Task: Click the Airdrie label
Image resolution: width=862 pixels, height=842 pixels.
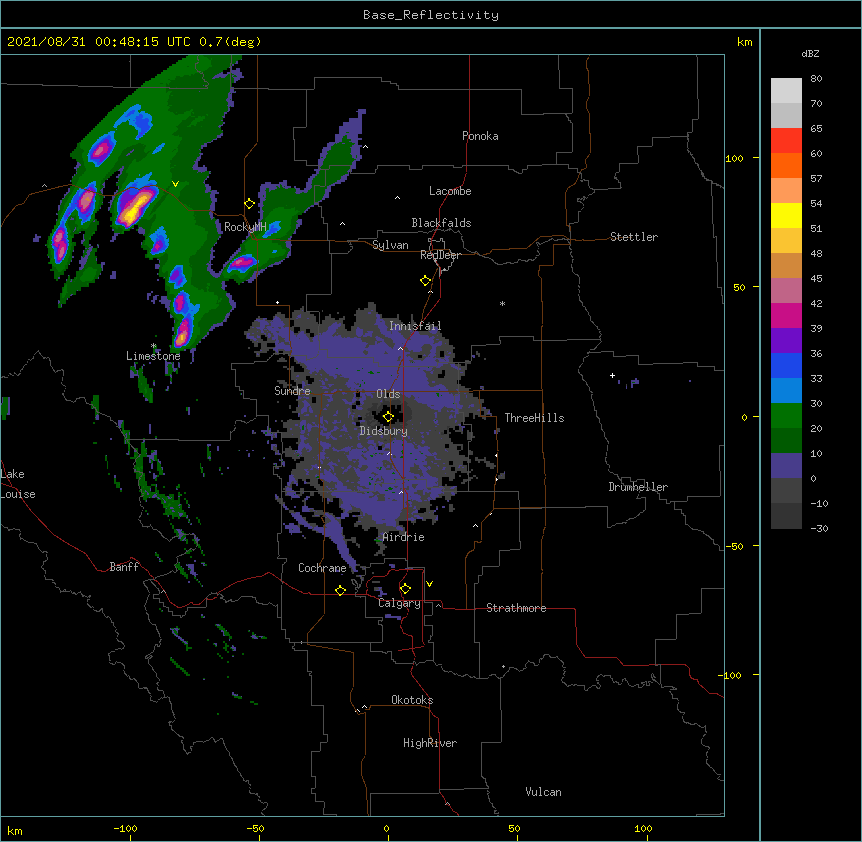Action: [403, 537]
